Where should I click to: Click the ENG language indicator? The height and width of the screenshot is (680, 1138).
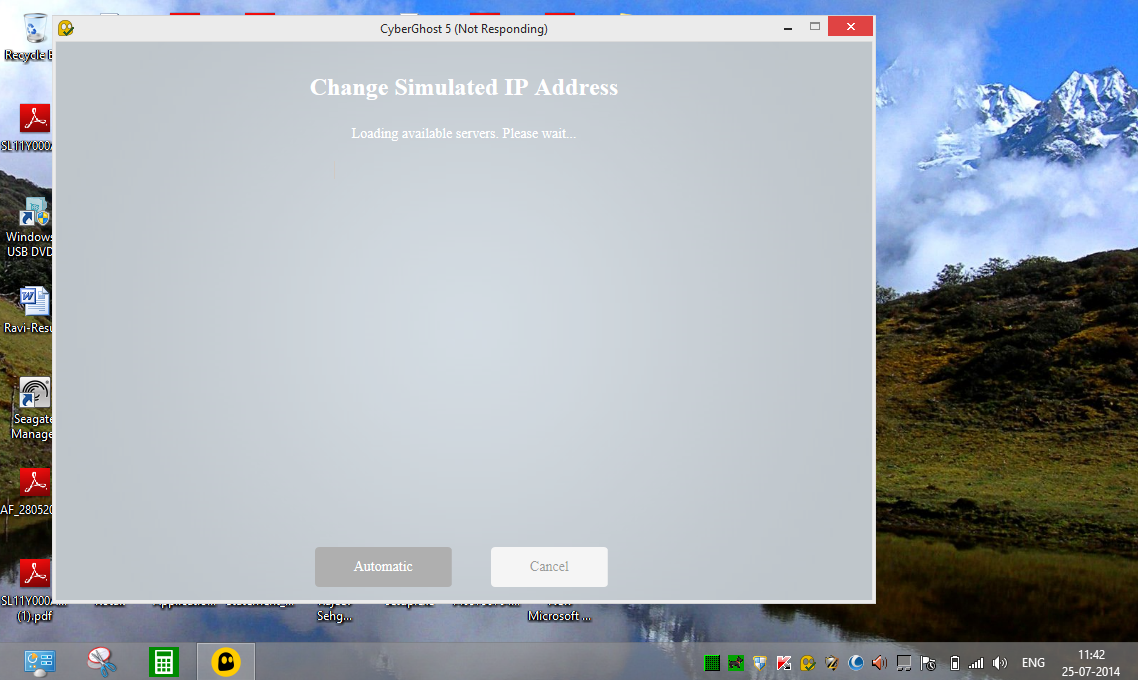(1033, 663)
